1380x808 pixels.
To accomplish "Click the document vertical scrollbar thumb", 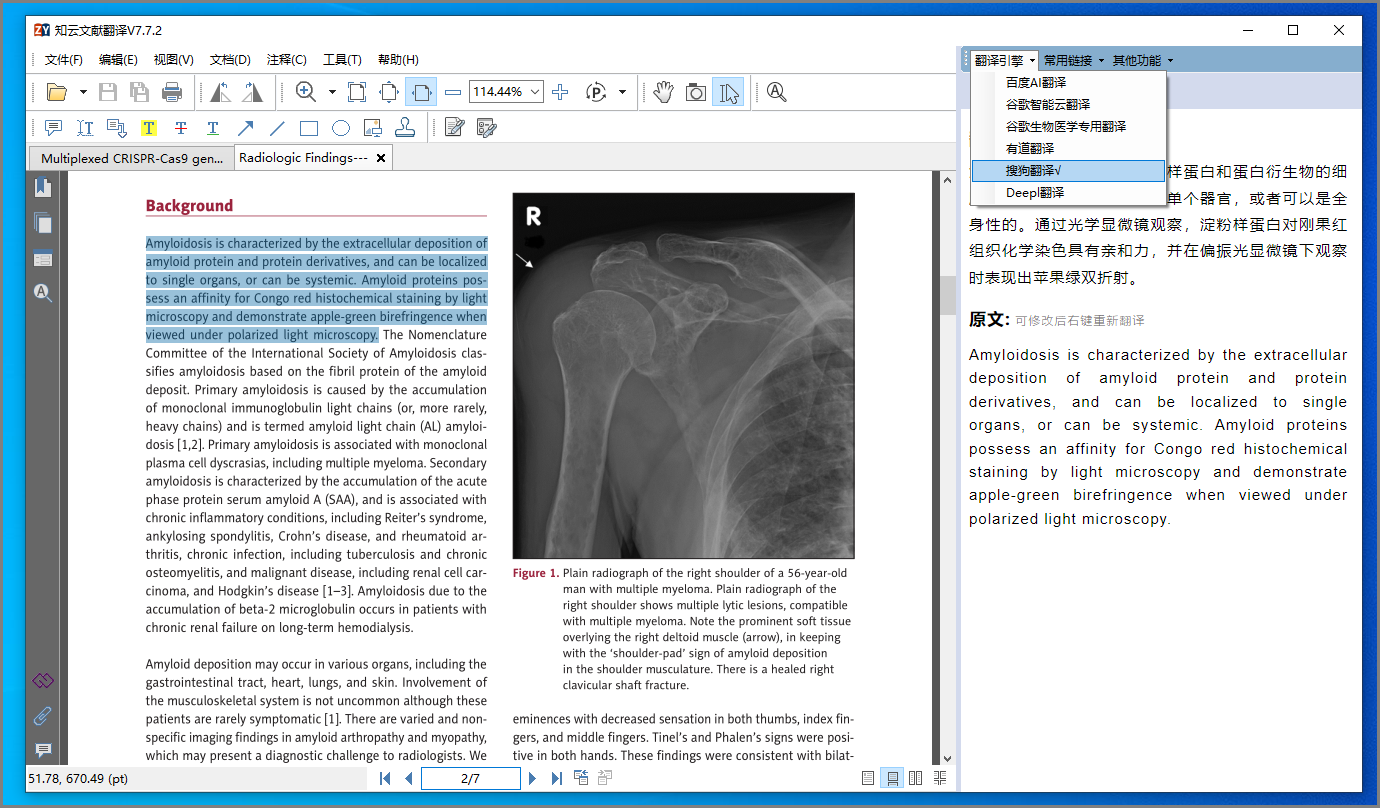I will coord(948,296).
